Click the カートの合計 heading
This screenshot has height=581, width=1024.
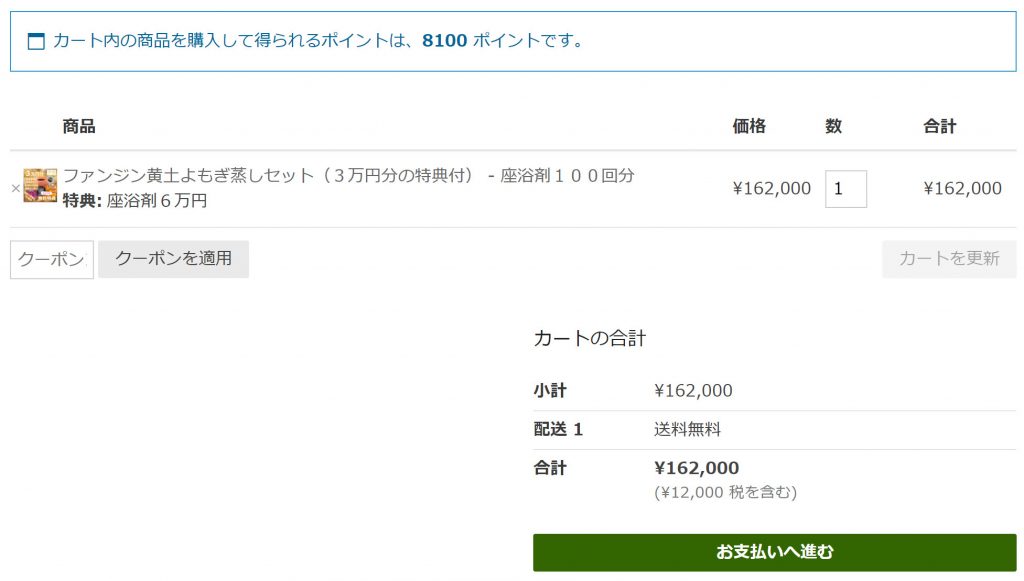pyautogui.click(x=590, y=338)
